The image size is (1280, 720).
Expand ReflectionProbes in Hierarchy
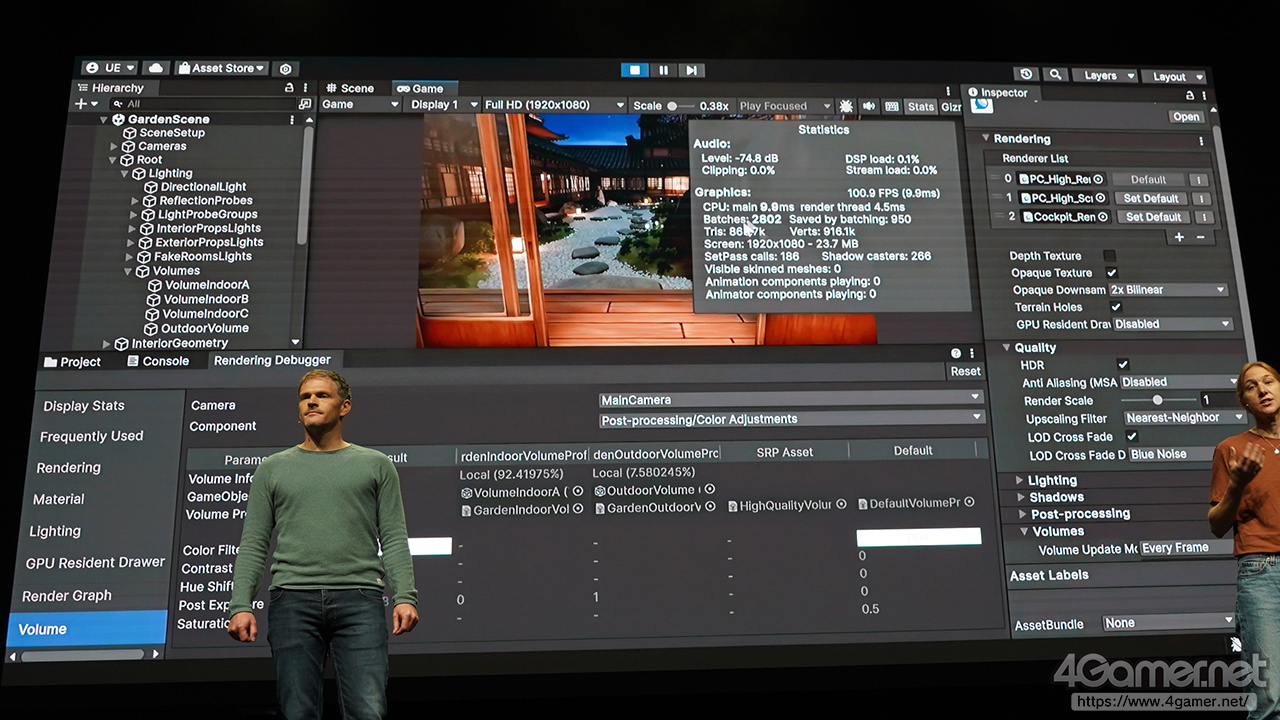click(x=135, y=201)
